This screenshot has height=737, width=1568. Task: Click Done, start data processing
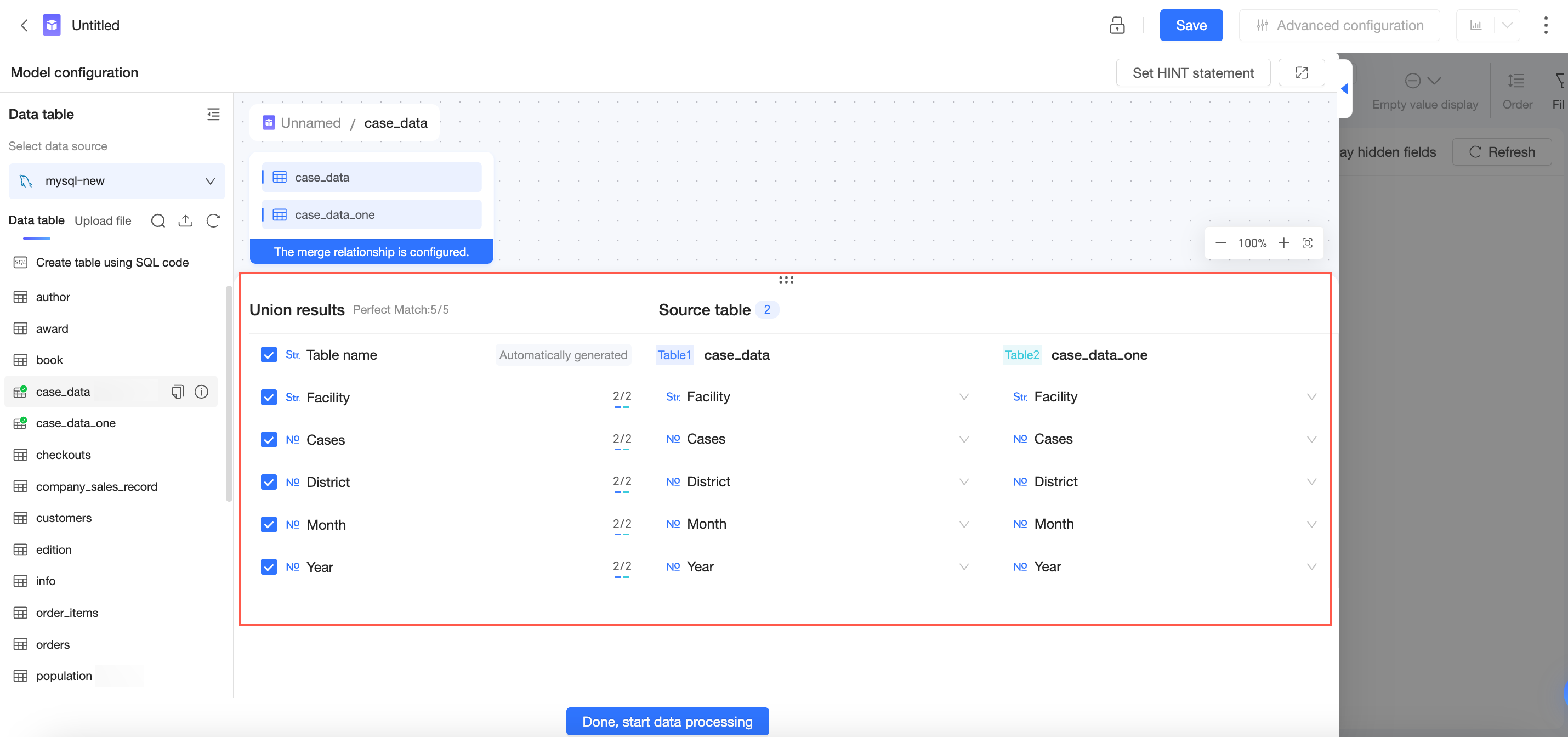(667, 721)
